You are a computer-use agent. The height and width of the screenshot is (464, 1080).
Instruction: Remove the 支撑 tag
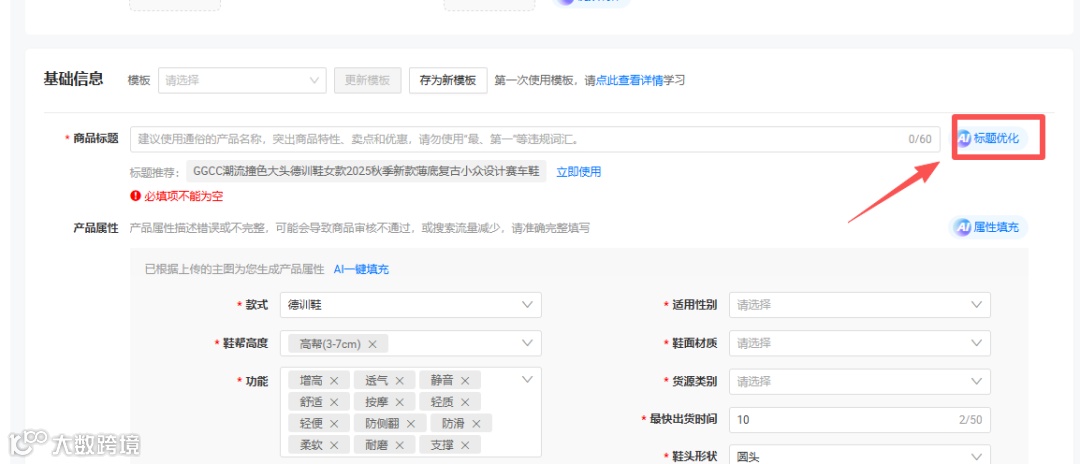465,445
